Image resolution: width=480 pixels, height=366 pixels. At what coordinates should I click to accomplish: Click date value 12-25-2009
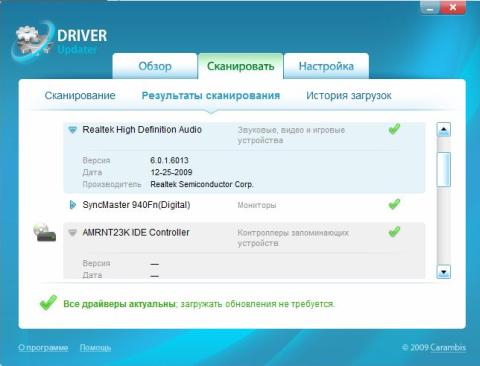(x=171, y=172)
